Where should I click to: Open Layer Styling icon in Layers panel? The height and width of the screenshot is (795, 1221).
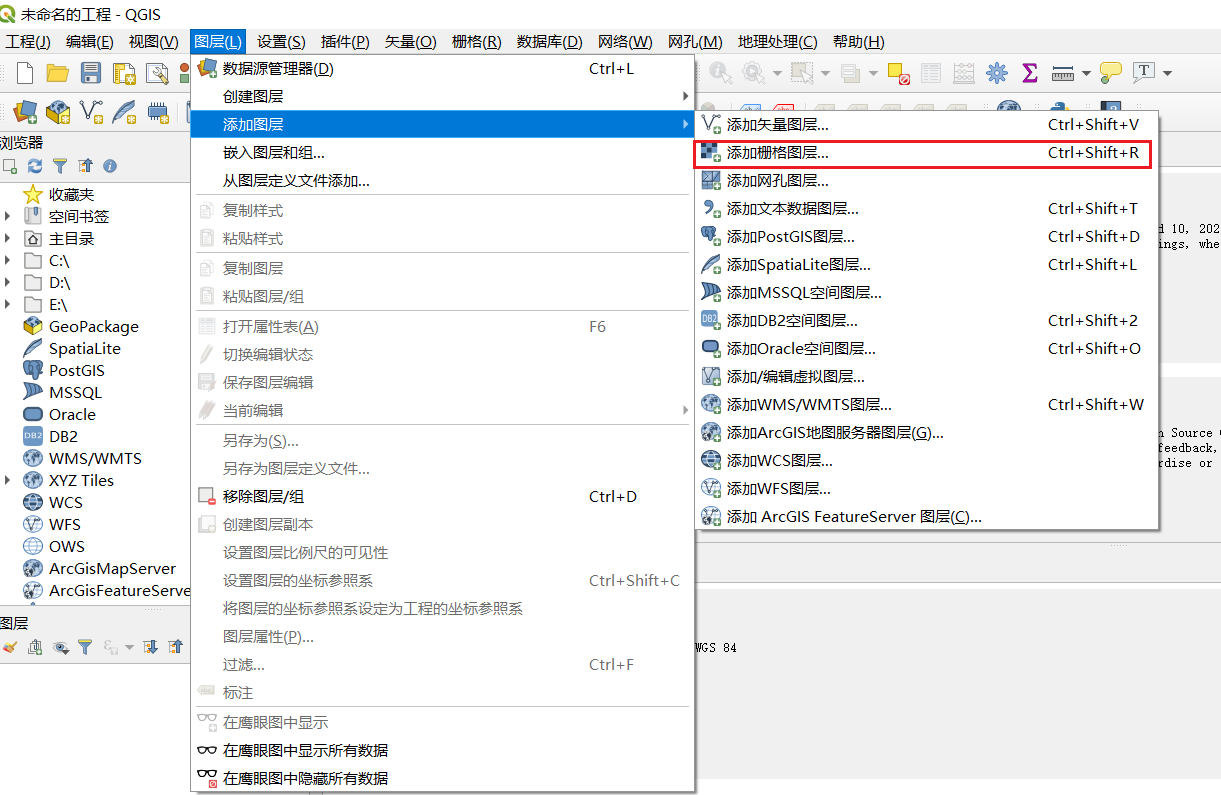pos(10,647)
